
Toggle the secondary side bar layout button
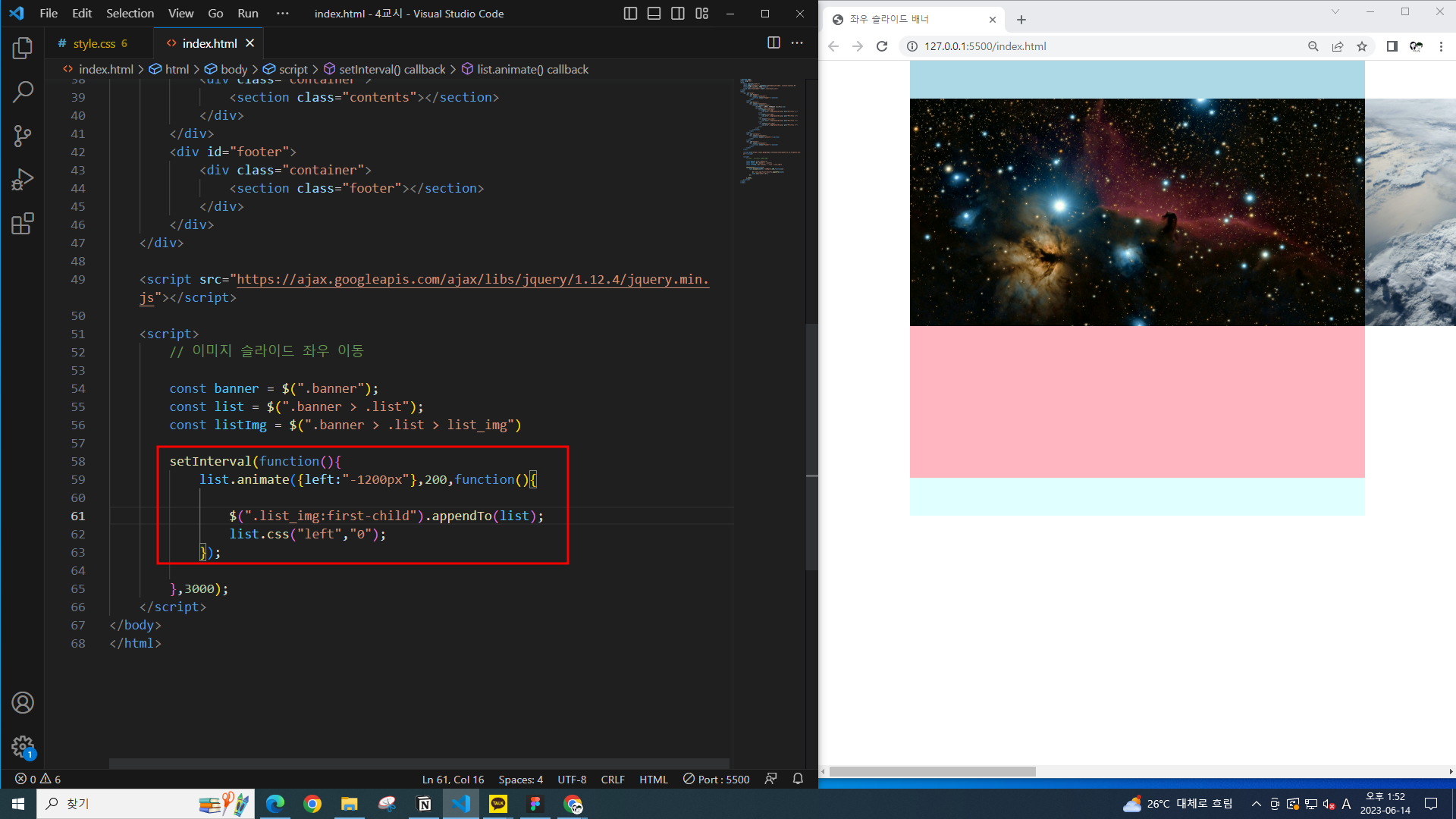point(678,14)
